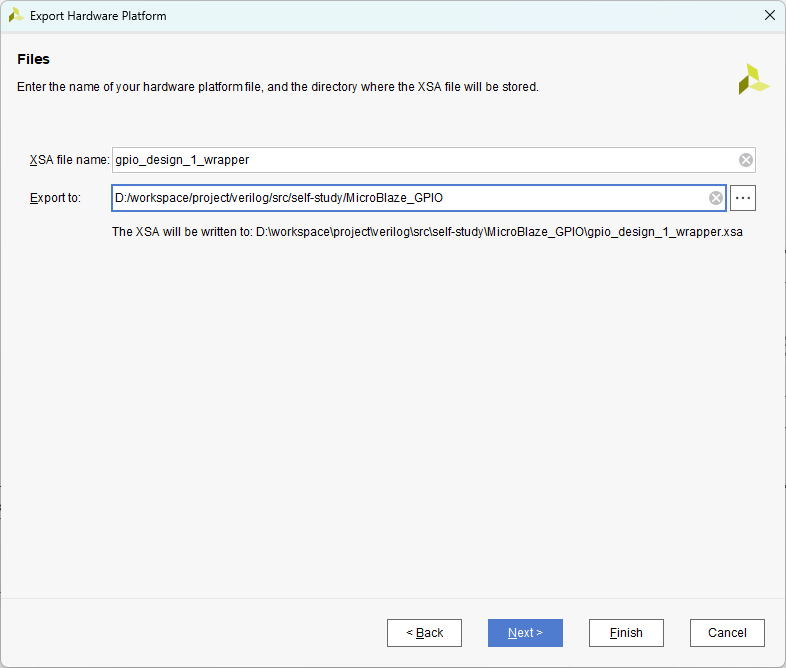786x668 pixels.
Task: Clear the Export to path field
Action: (716, 198)
